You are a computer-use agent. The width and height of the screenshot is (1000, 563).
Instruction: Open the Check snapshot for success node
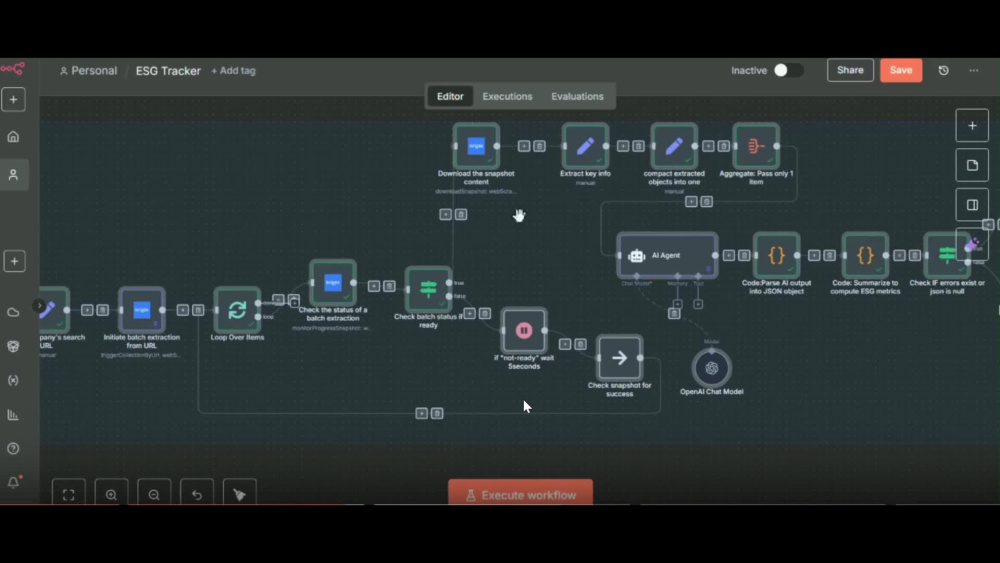pos(619,358)
